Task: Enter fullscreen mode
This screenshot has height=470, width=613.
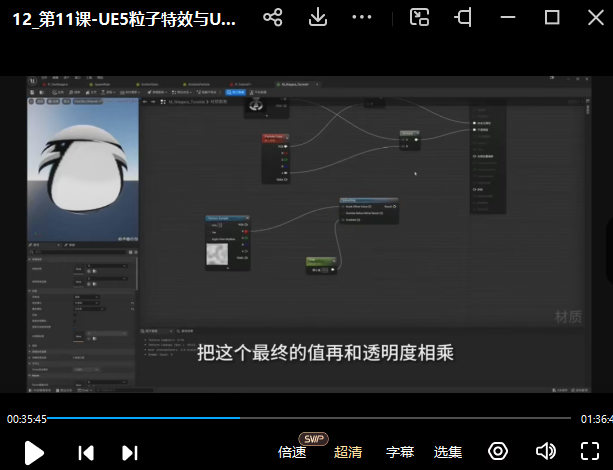Action: click(590, 451)
